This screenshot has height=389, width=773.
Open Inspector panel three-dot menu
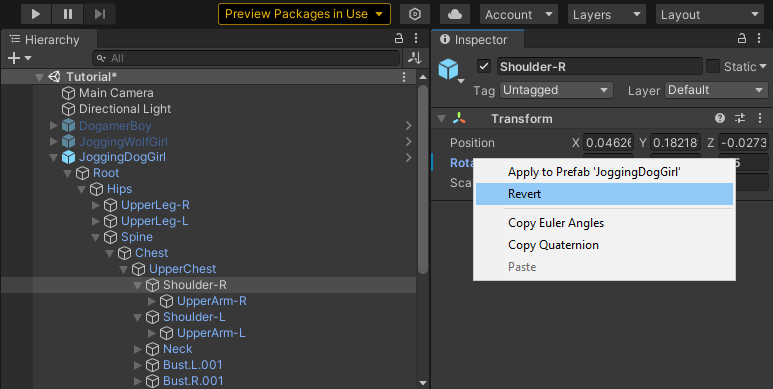pyautogui.click(x=759, y=38)
